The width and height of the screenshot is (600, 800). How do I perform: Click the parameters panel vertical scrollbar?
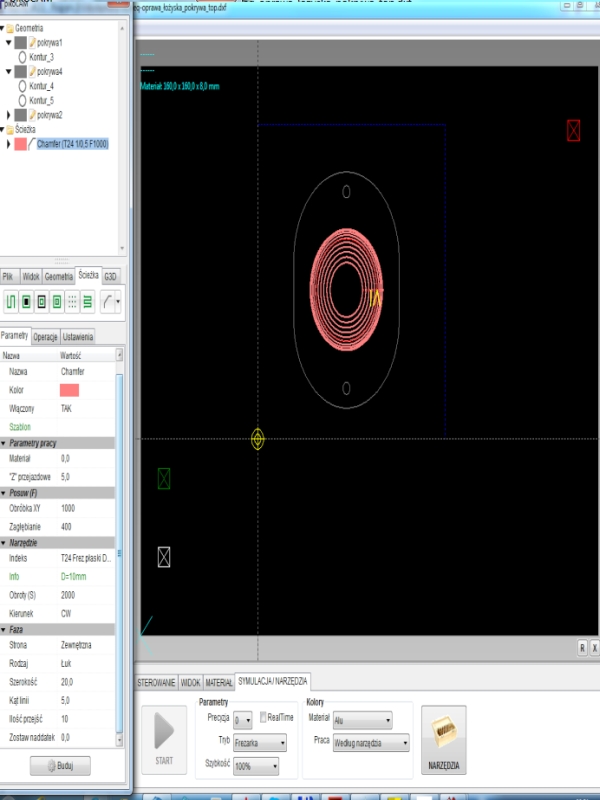[x=119, y=553]
